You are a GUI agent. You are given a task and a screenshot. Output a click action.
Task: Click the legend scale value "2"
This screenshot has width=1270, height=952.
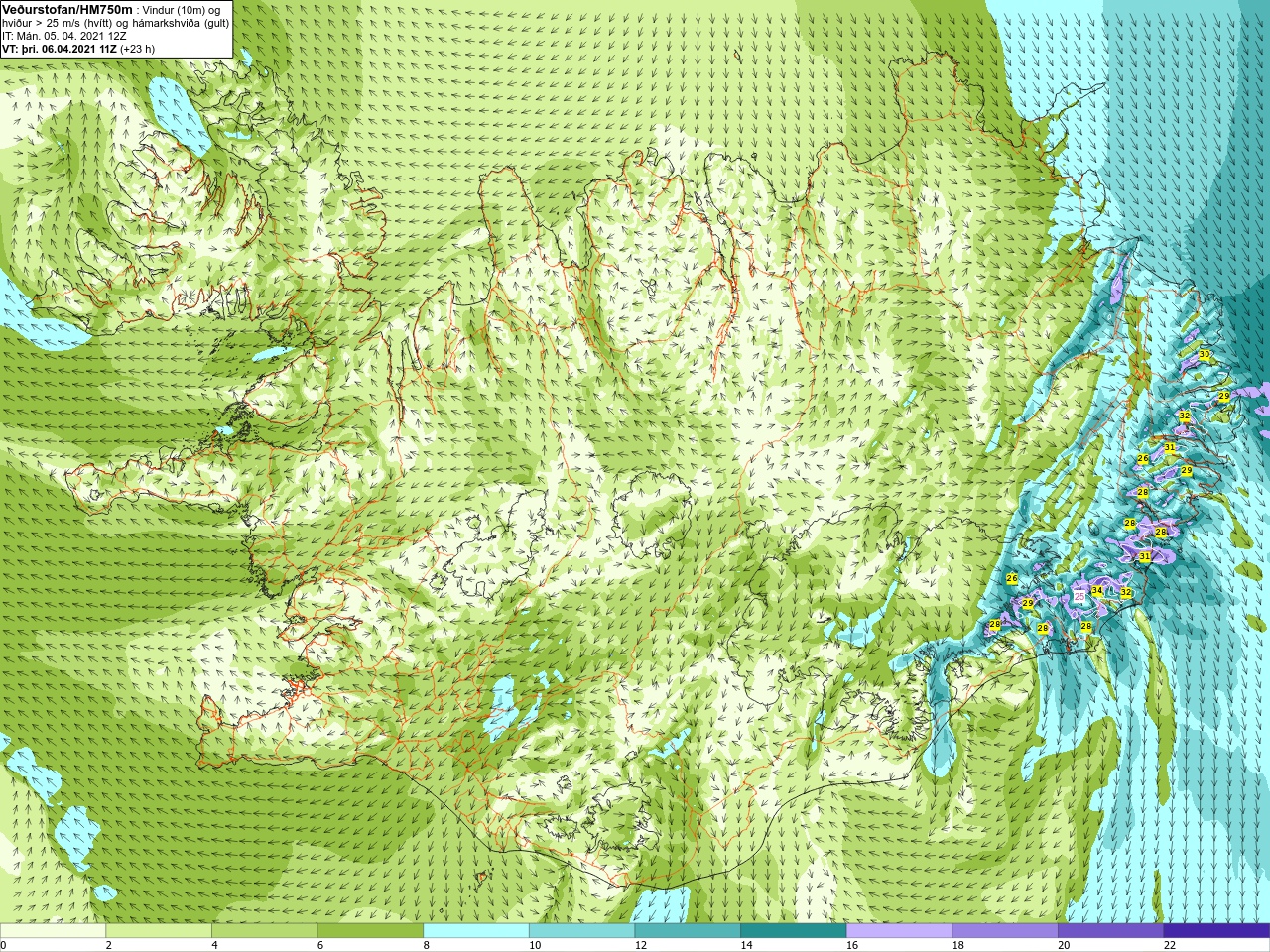pos(109,945)
